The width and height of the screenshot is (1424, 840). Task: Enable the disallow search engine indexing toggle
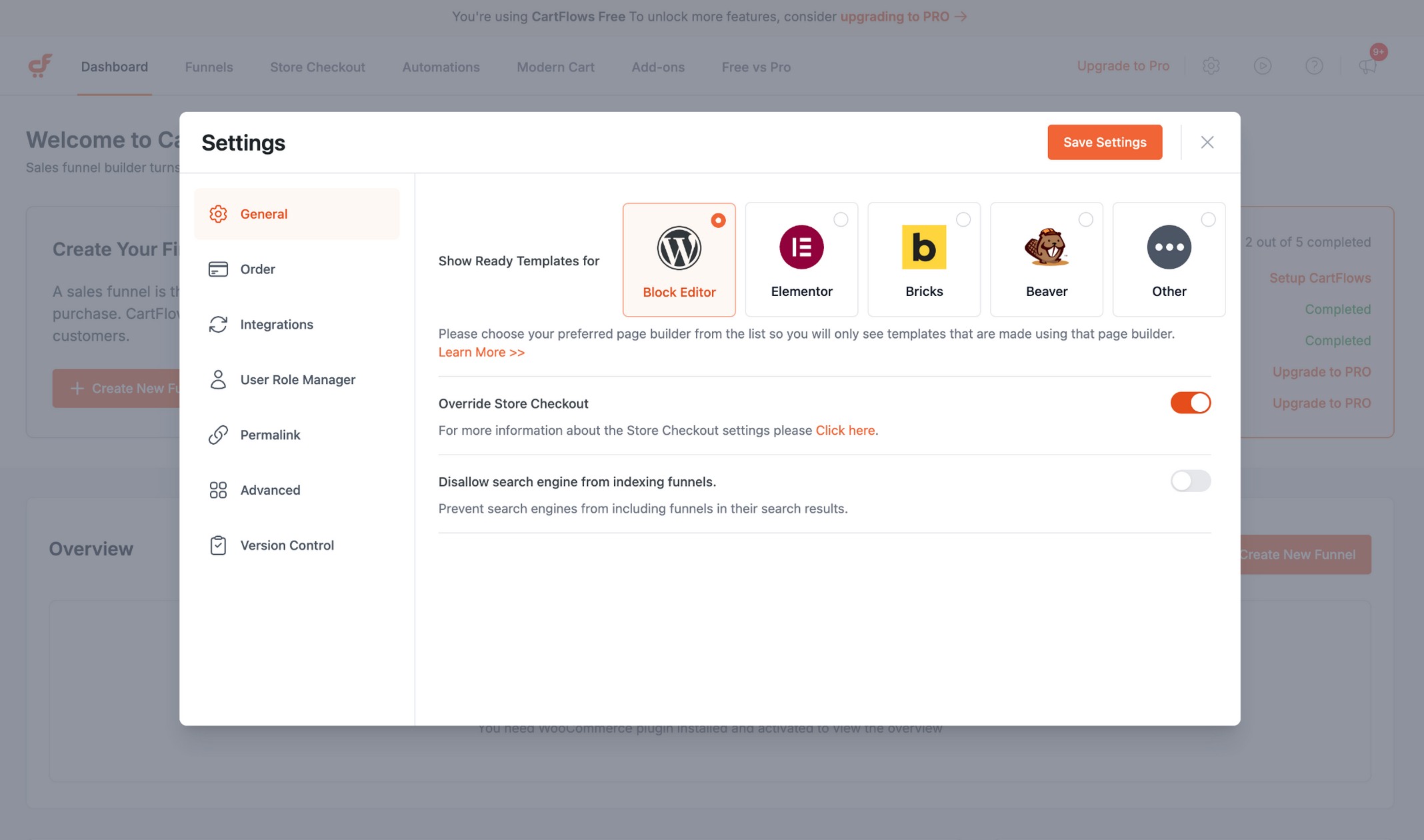coord(1191,481)
